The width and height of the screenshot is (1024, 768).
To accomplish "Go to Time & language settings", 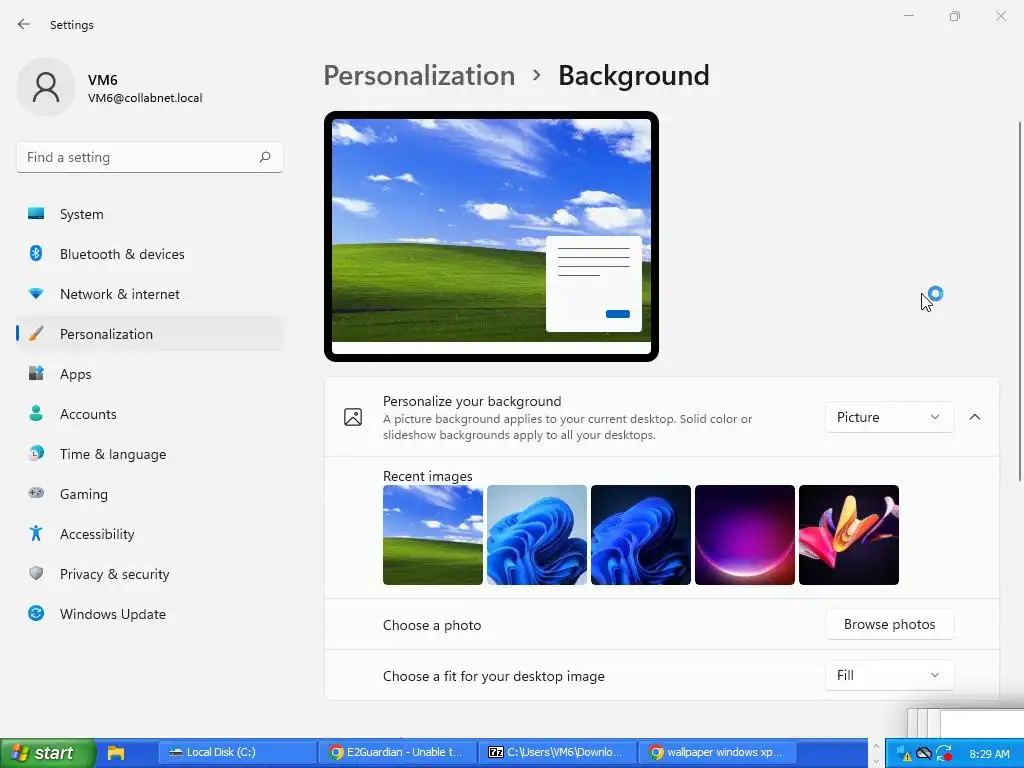I will 150,454.
